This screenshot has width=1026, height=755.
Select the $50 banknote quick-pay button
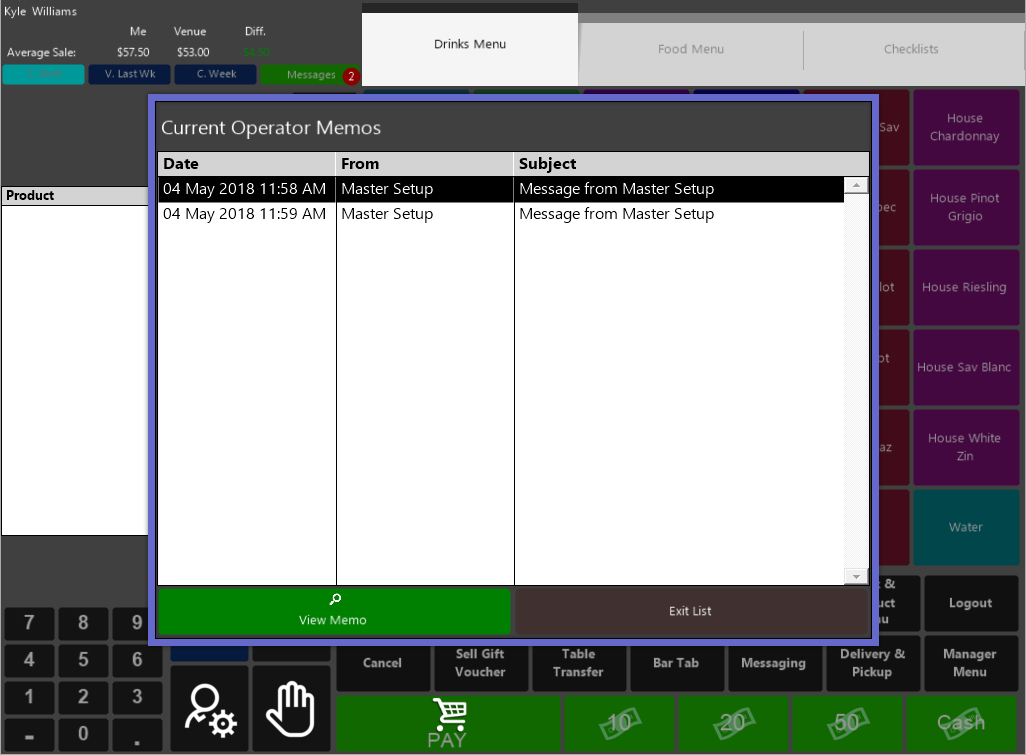[847, 723]
